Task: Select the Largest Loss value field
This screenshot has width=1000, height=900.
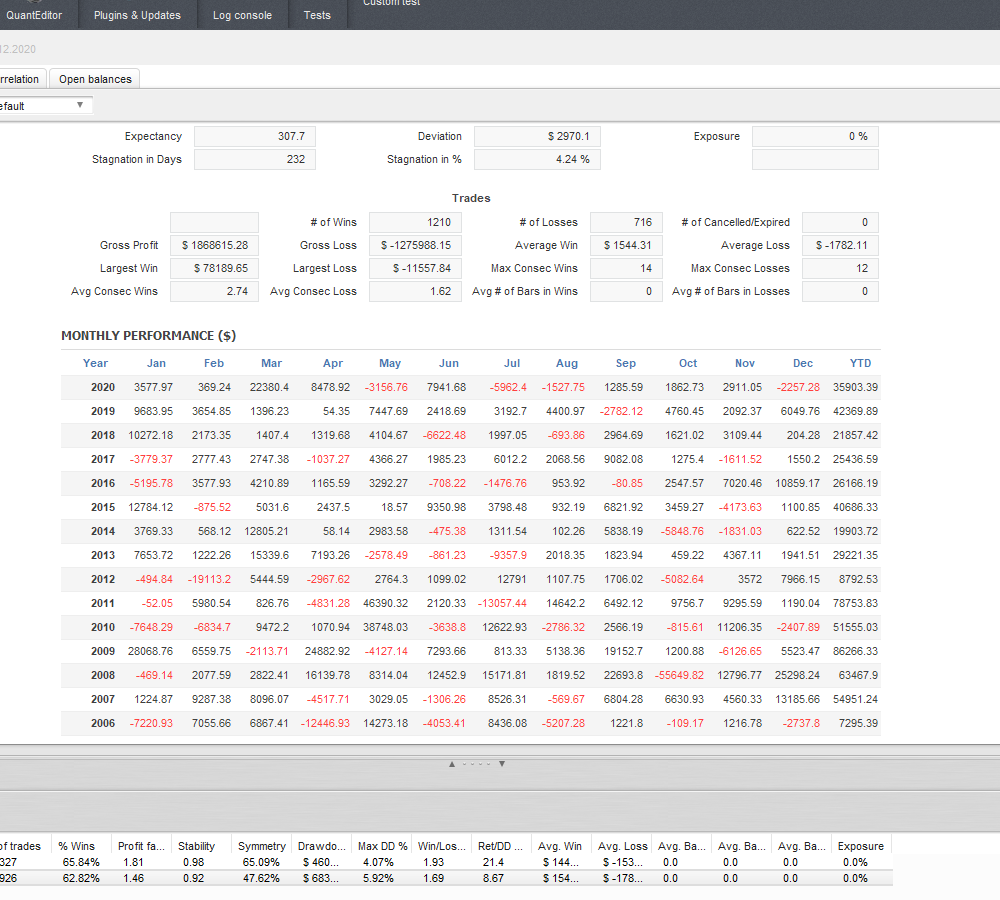Action: [x=415, y=268]
